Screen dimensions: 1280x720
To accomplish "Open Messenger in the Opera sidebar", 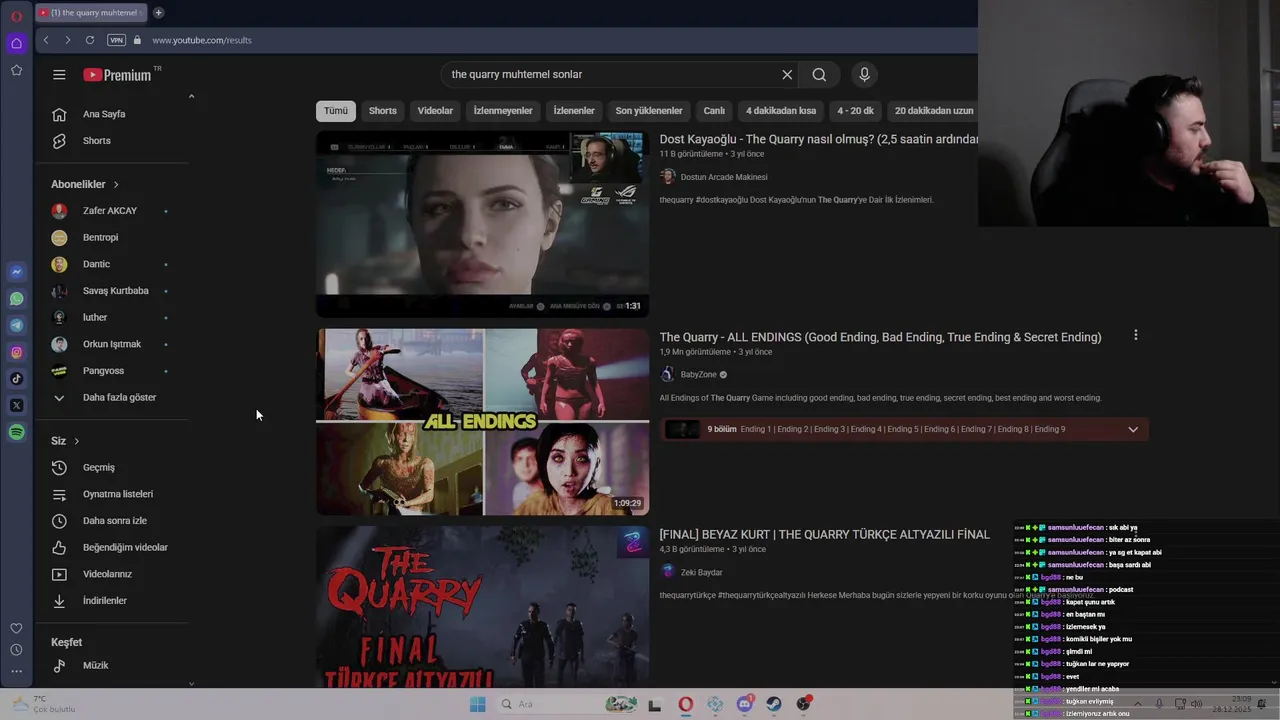I will pyautogui.click(x=16, y=272).
